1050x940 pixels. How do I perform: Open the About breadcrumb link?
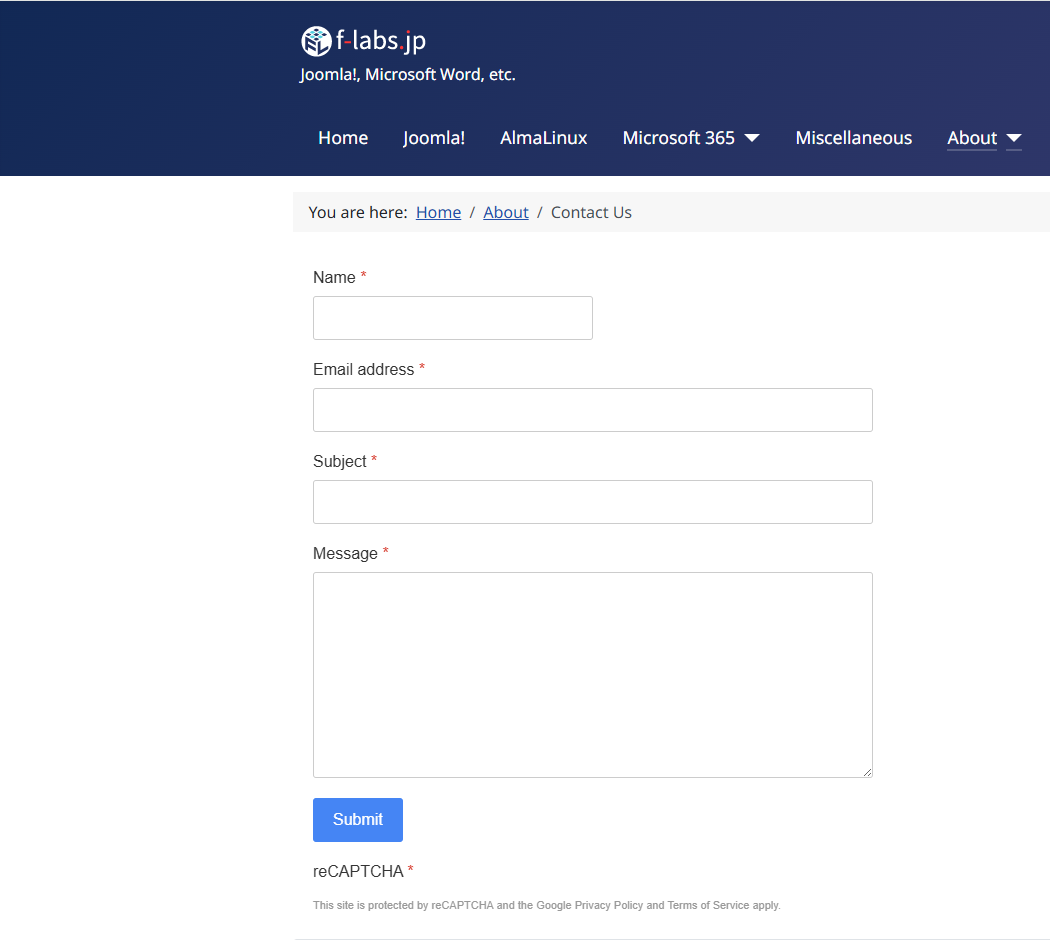coord(505,212)
